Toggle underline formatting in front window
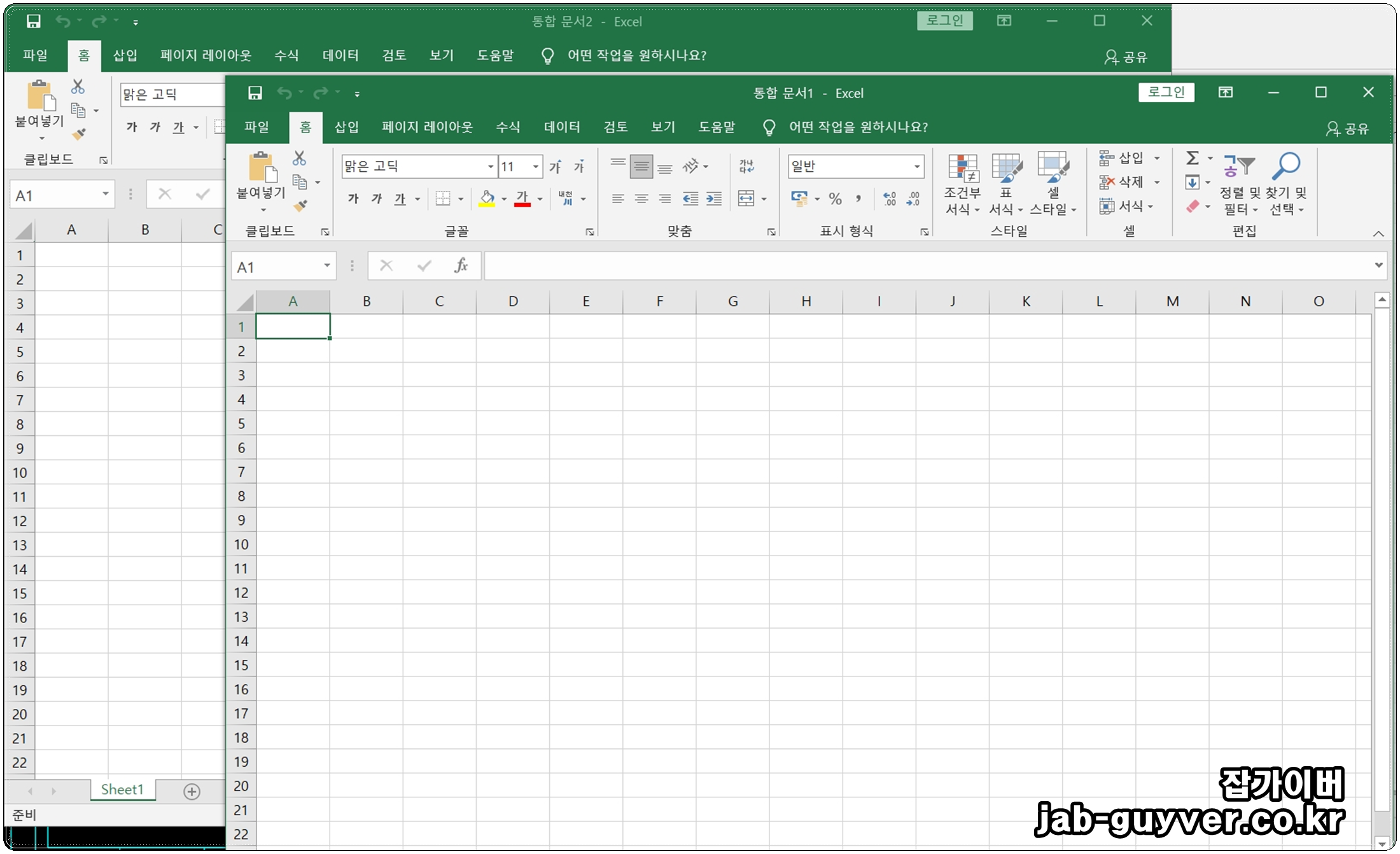1400x854 pixels. pos(400,199)
